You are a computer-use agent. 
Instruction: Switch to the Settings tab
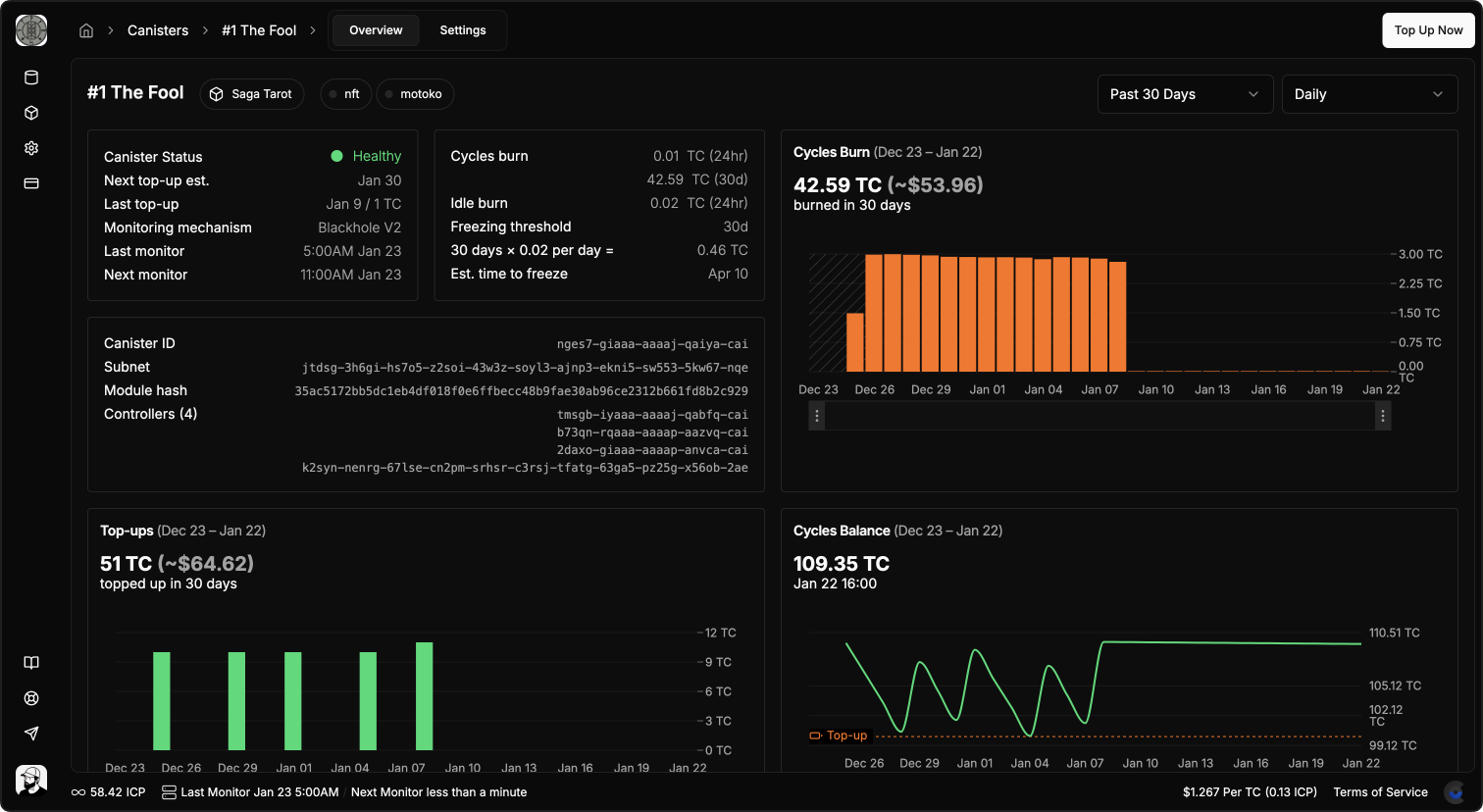[462, 30]
